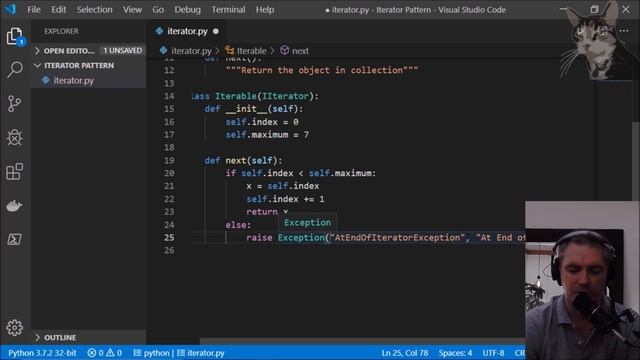Click the Explorer panel title
Image resolution: width=640 pixels, height=360 pixels.
click(61, 31)
